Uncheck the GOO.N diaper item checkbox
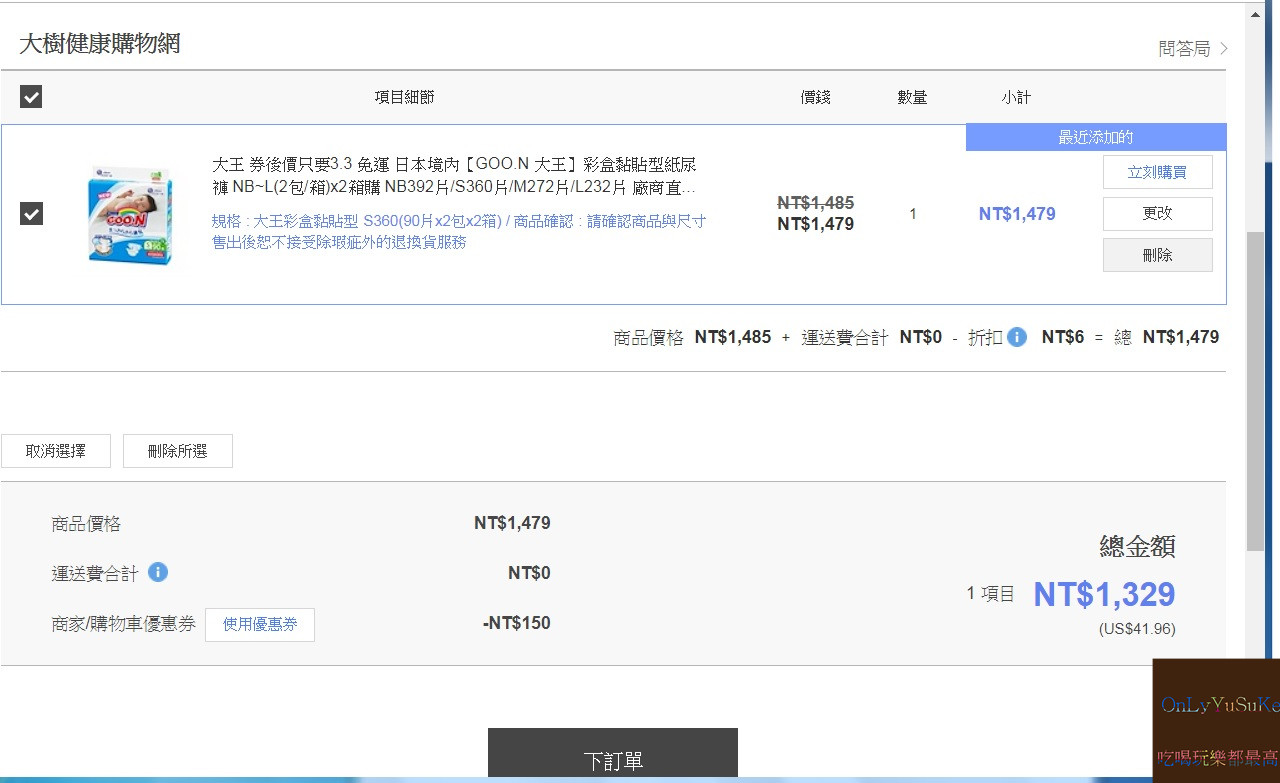 point(29,213)
